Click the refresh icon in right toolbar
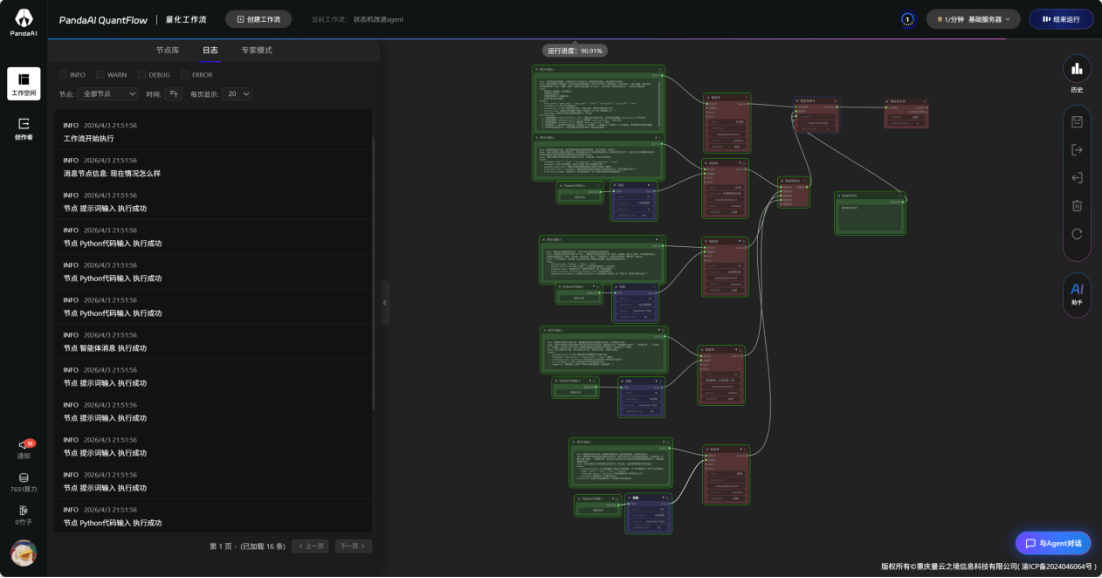This screenshot has height=578, width=1102. pyautogui.click(x=1076, y=234)
